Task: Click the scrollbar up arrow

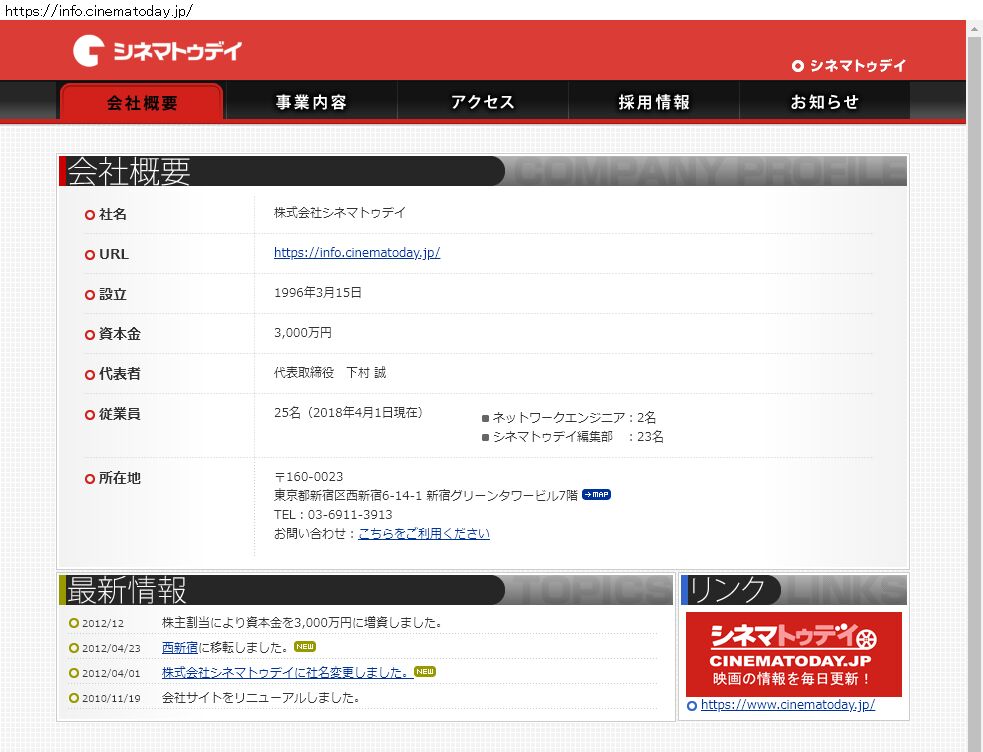Action: pos(974,29)
